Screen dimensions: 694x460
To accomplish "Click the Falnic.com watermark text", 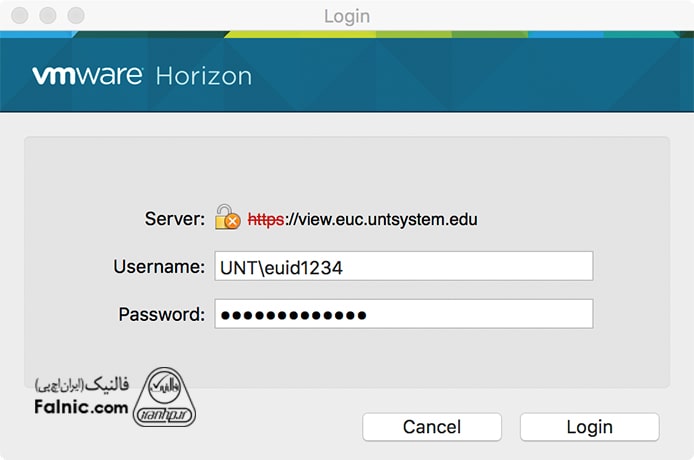I will click(x=81, y=407).
